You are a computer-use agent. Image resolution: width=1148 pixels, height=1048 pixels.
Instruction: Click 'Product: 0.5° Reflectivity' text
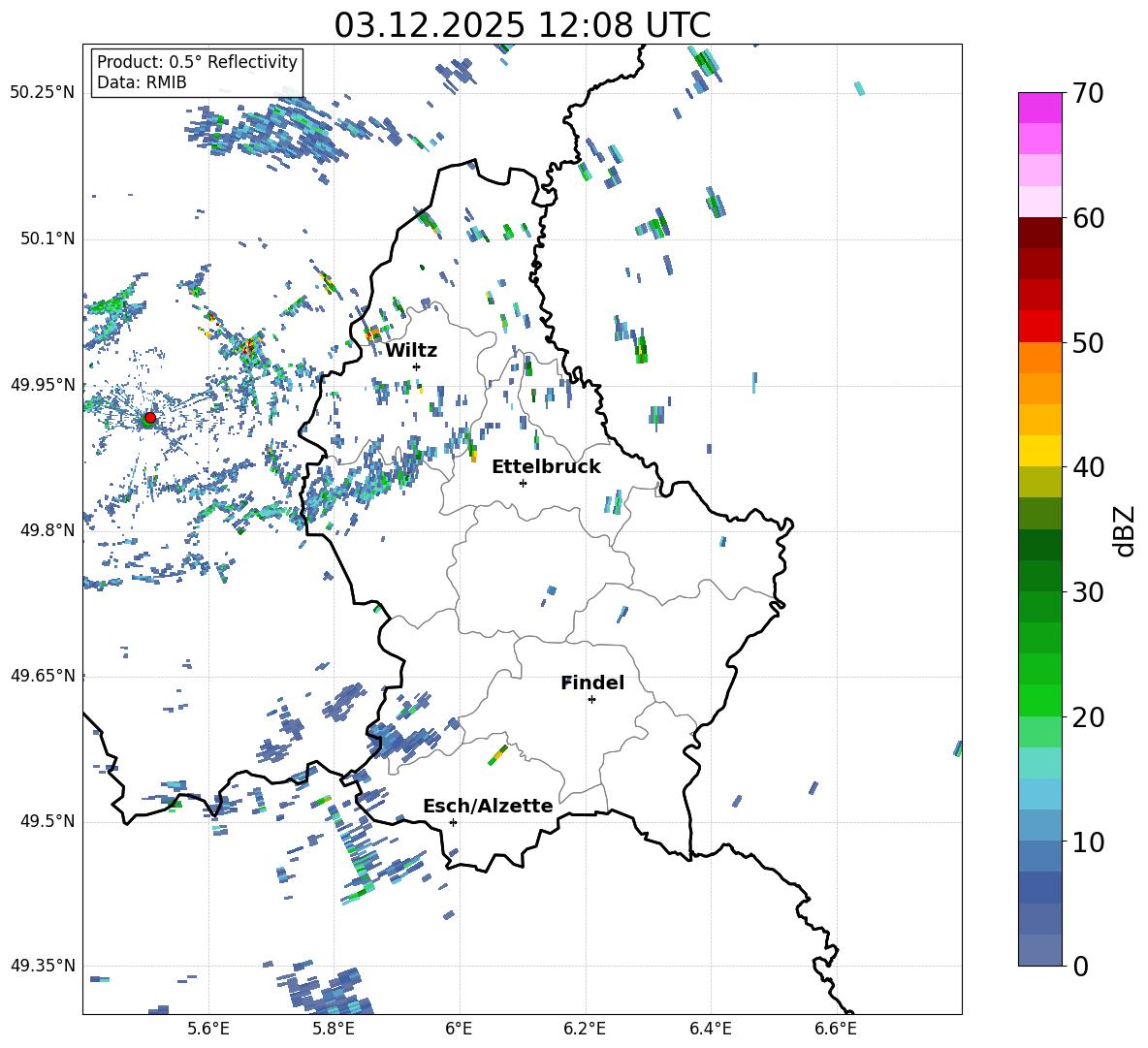[x=197, y=62]
